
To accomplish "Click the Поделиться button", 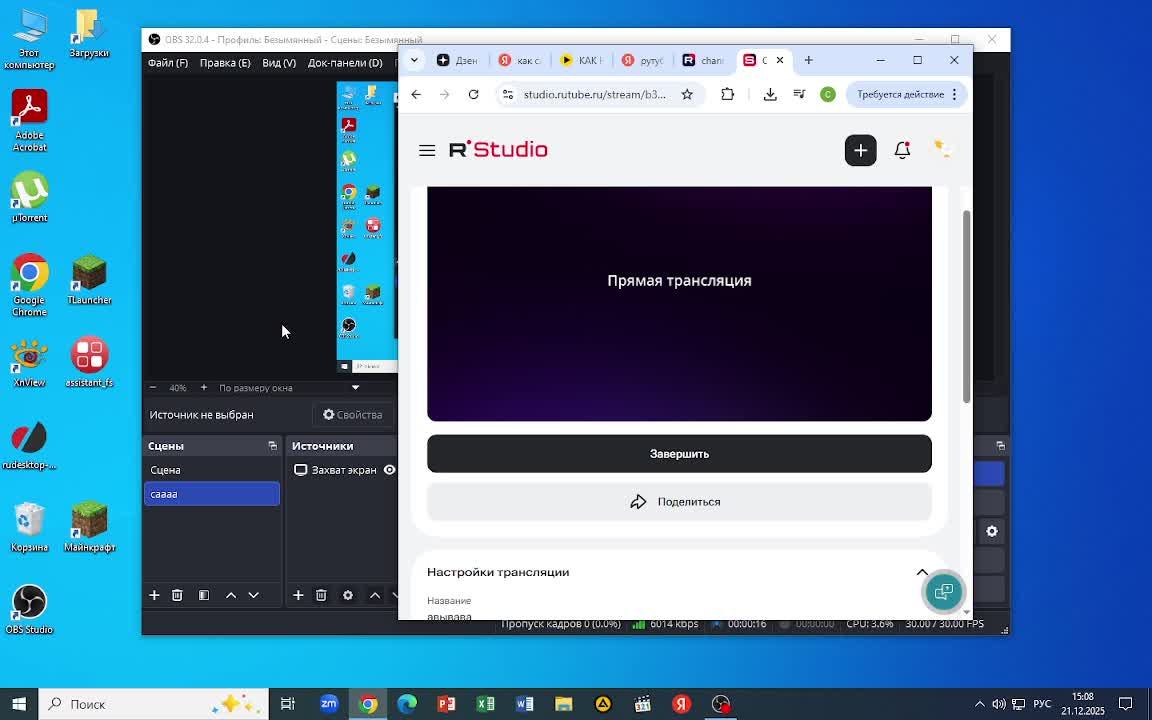I will [679, 502].
